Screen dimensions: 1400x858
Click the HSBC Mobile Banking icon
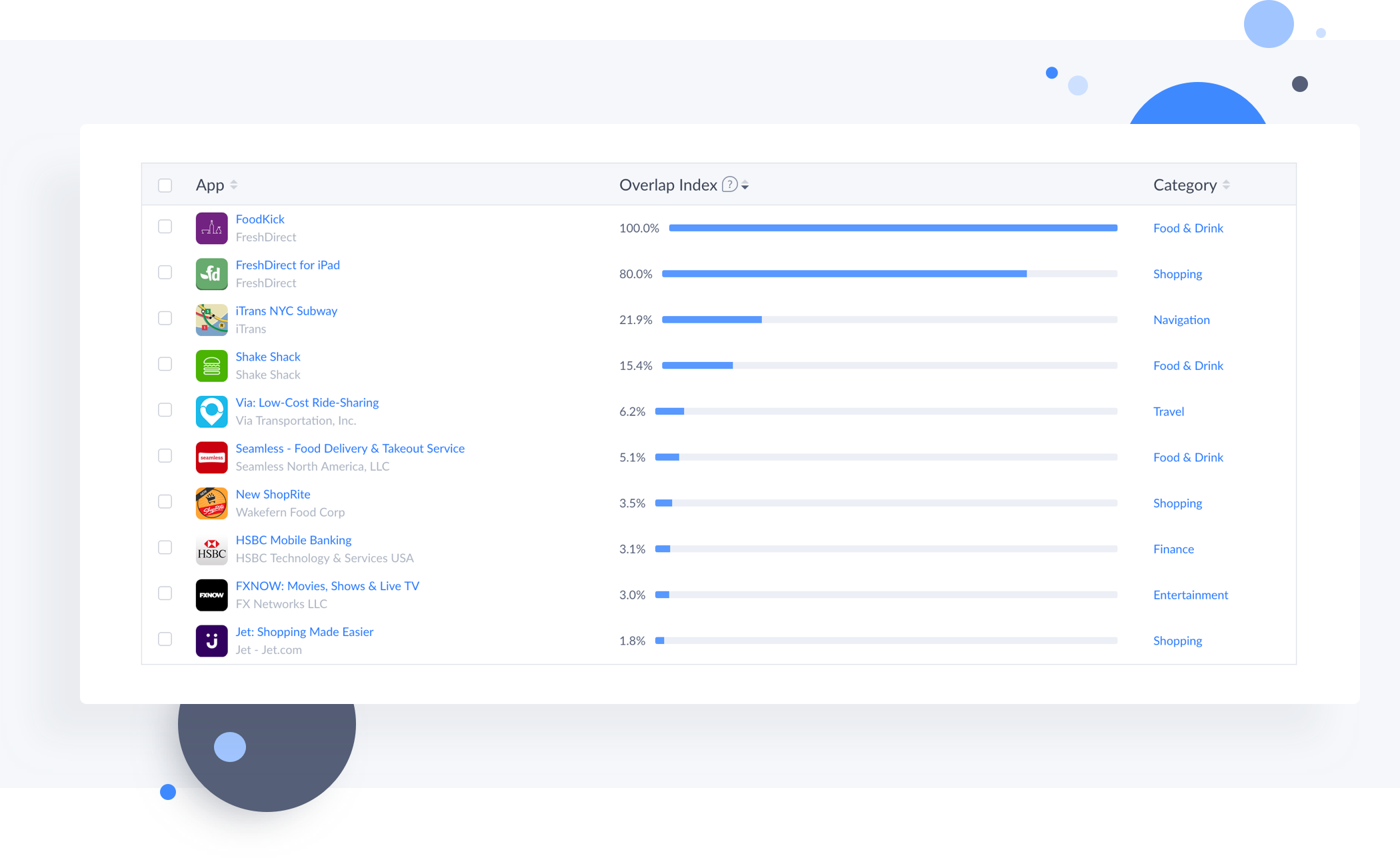211,549
